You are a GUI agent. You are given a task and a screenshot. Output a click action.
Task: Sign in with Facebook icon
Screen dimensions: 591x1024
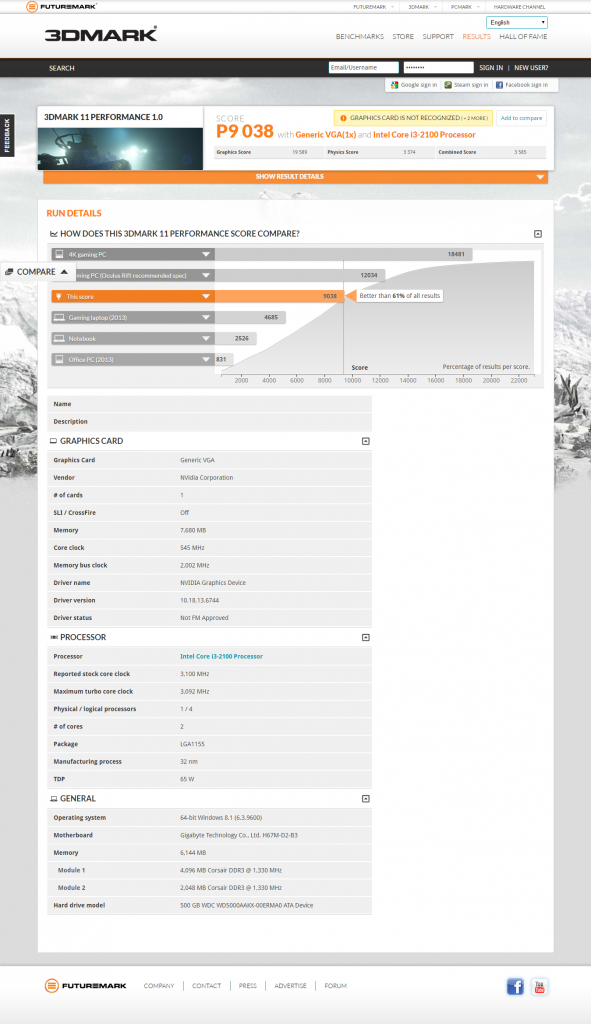[x=499, y=85]
